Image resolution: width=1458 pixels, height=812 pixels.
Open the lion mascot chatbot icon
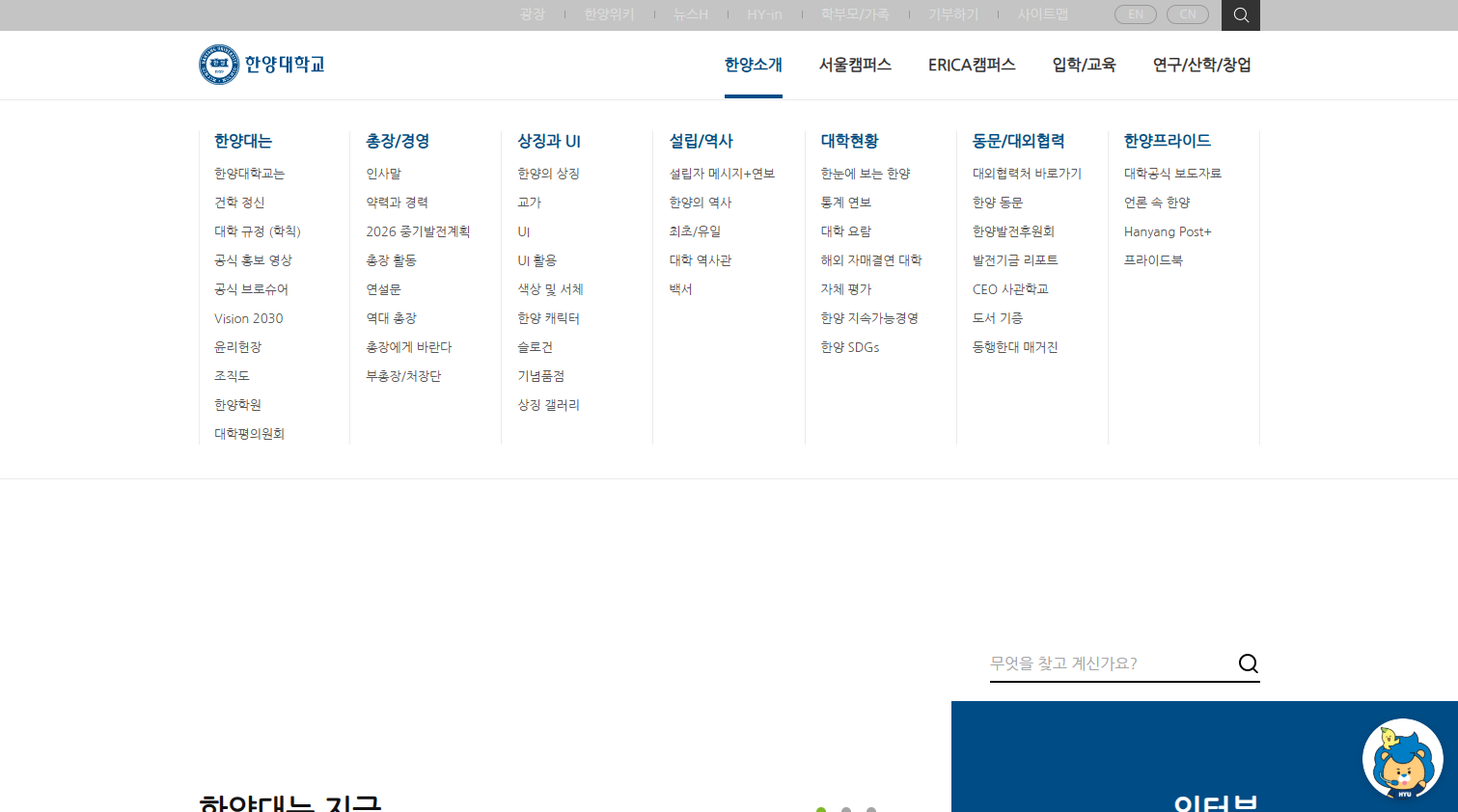[x=1402, y=759]
